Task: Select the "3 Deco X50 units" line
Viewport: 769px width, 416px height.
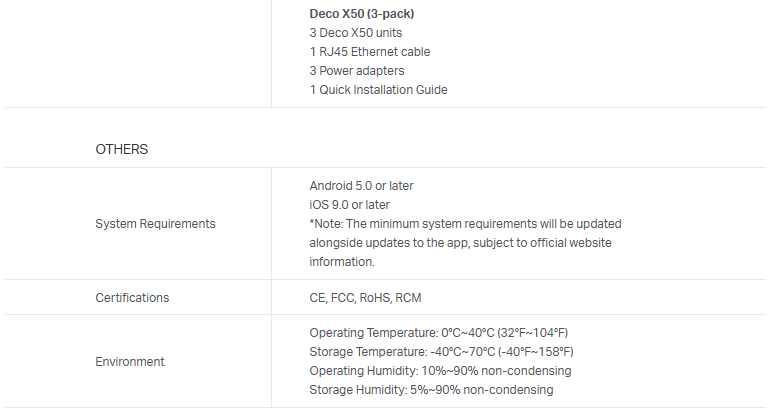Action: pos(356,33)
